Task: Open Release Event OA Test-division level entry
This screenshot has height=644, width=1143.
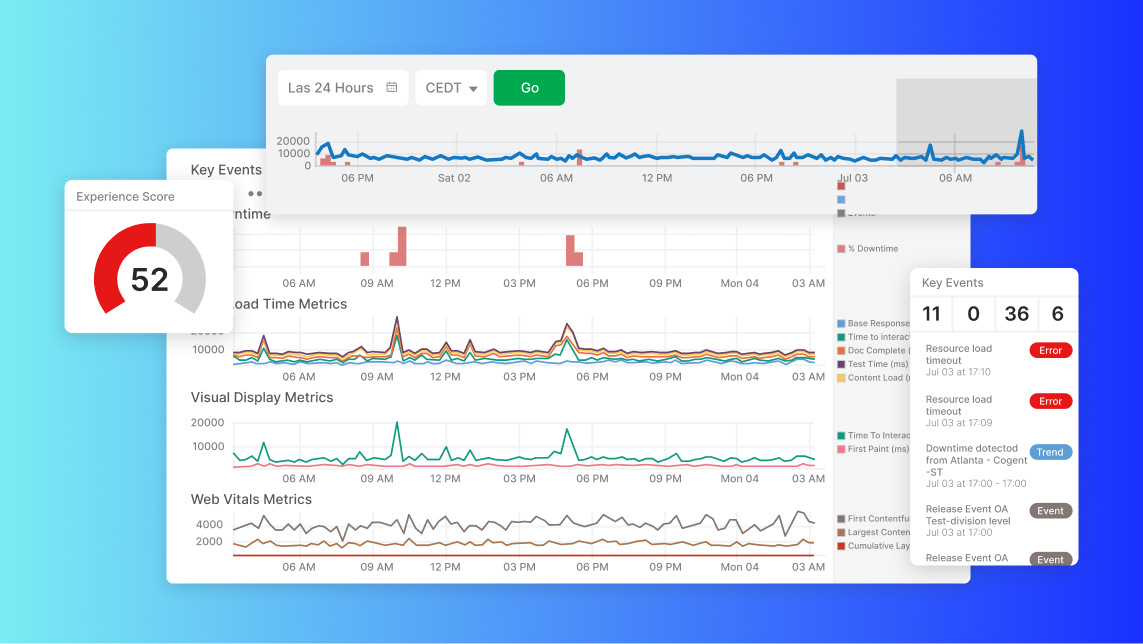Action: pos(968,520)
